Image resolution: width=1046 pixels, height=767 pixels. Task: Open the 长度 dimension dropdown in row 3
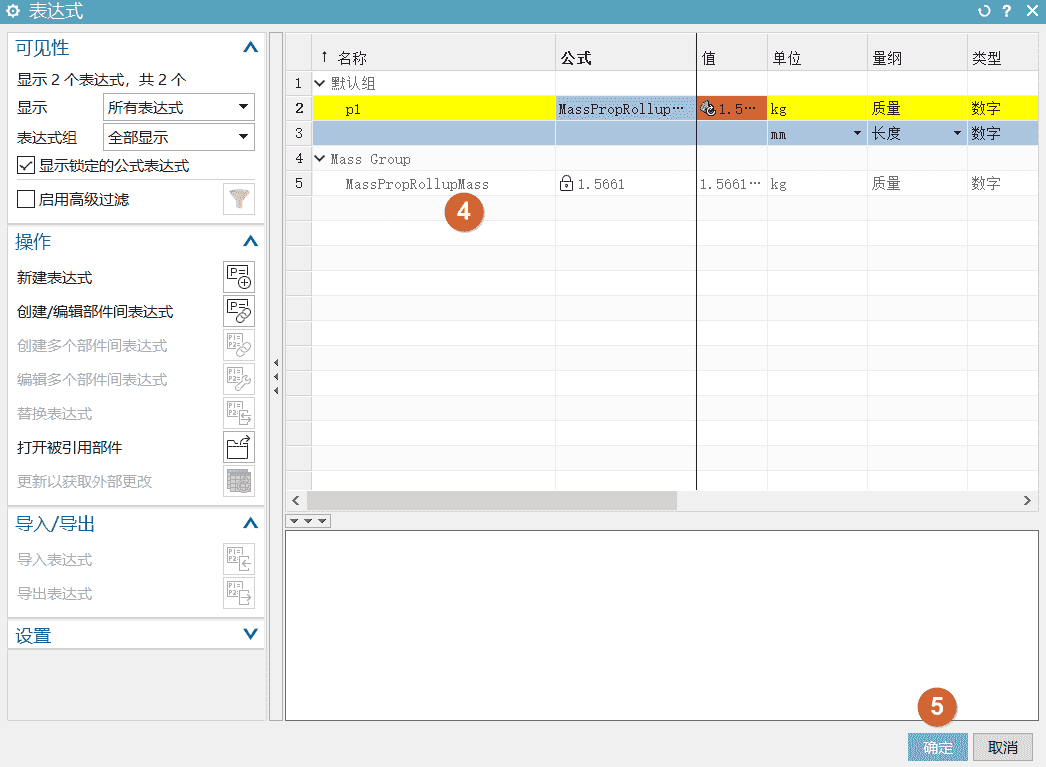pos(957,133)
